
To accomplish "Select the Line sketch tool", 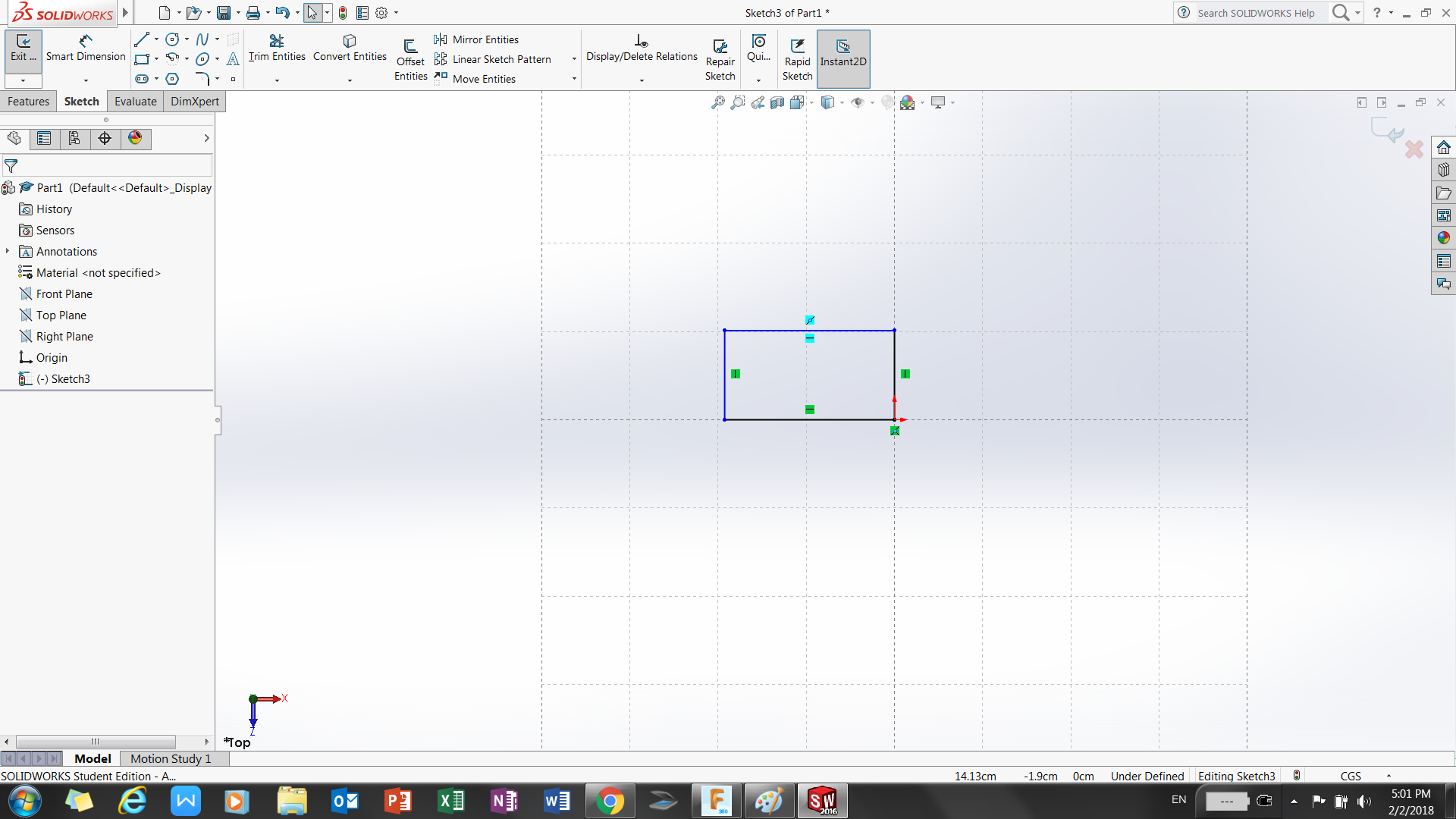I will point(142,39).
